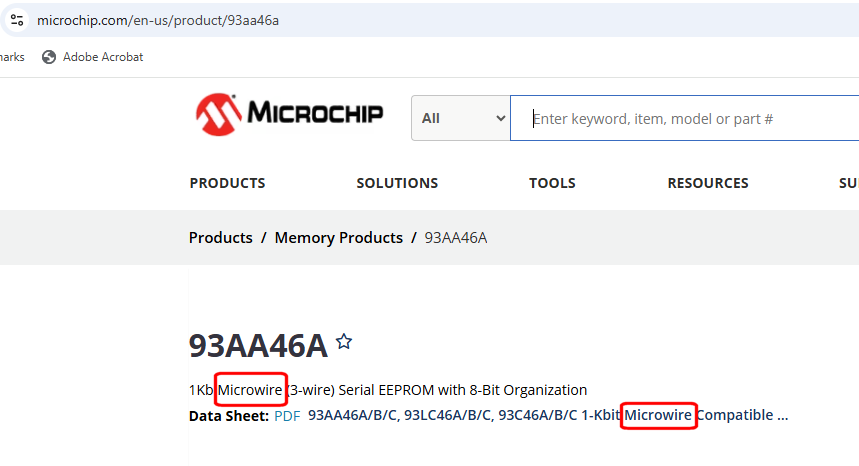Click the microchip.com URL in address bar
Image resolution: width=859 pixels, height=466 pixels.
(x=158, y=20)
